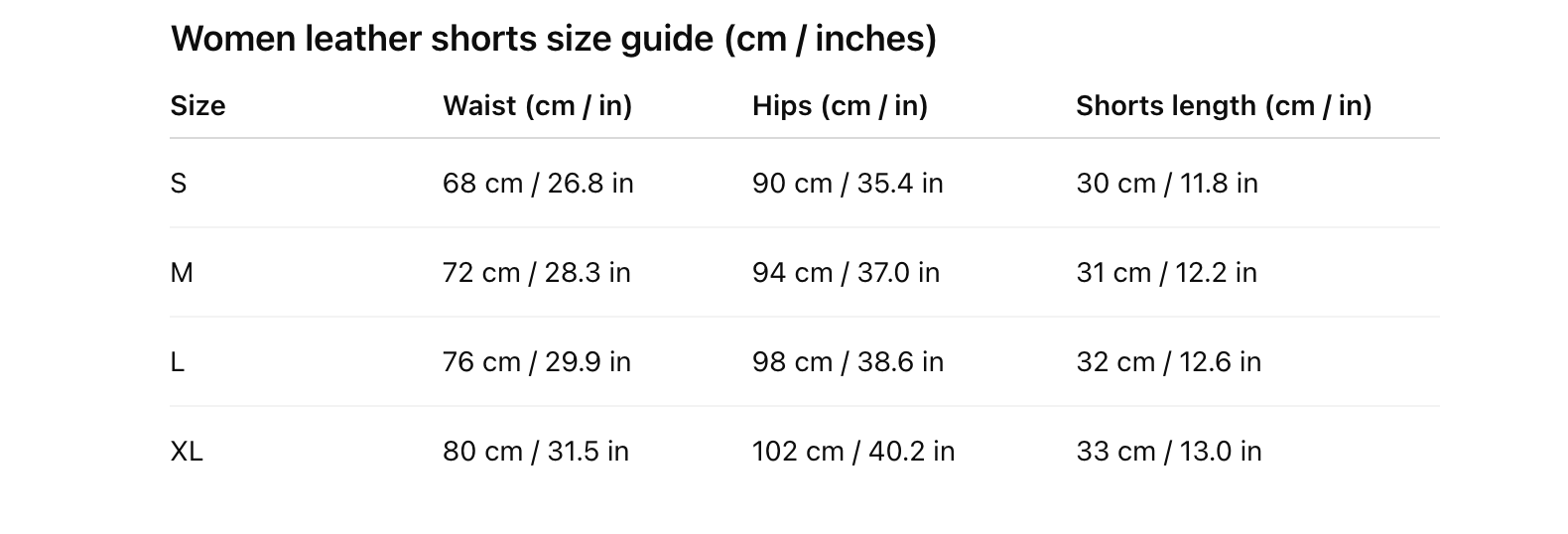Click waist value 68 cm / 26.8 in

[538, 184]
